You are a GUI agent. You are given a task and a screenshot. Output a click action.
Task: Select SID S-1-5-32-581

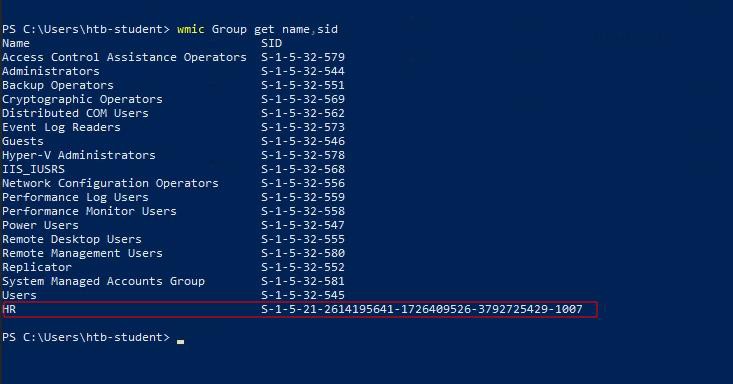click(x=303, y=281)
